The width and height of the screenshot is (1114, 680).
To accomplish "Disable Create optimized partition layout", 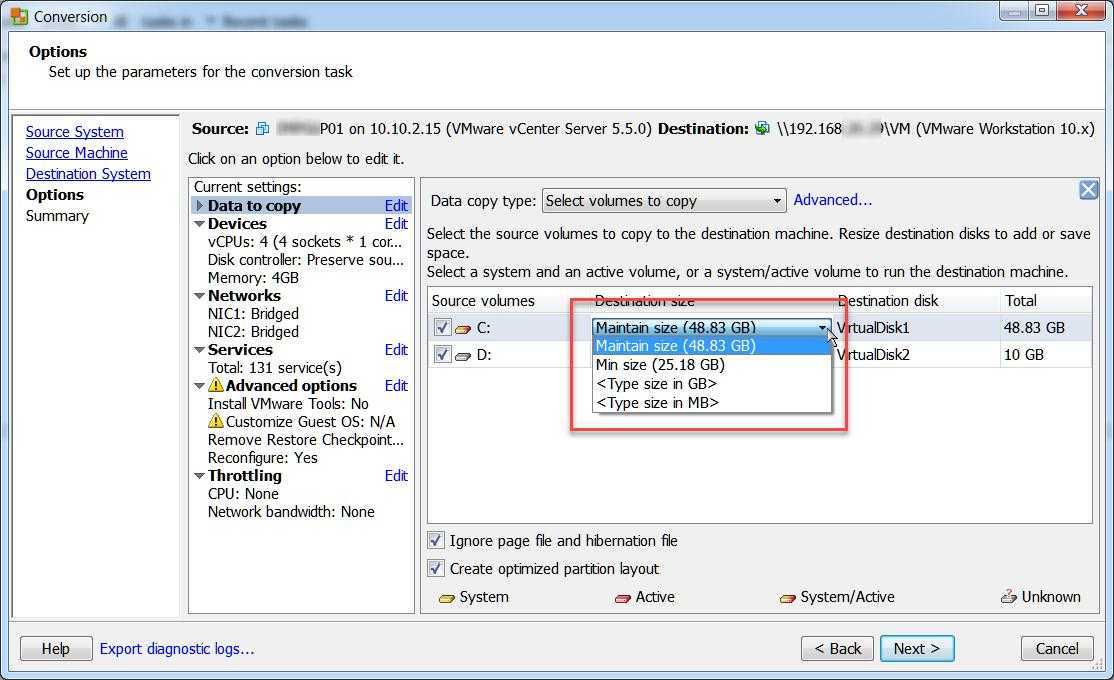I will [x=436, y=569].
